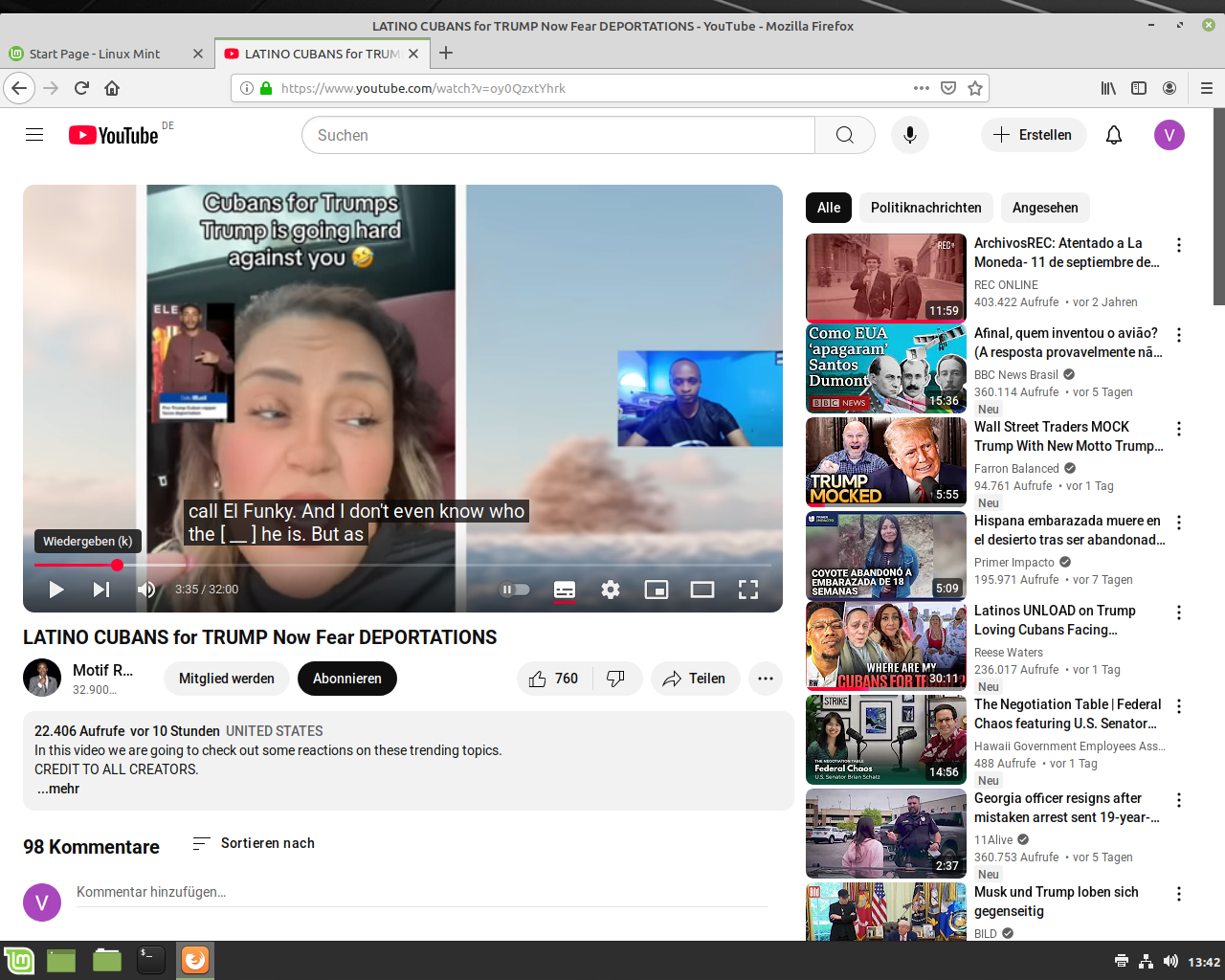Open options for Wall Street Traders video
Viewport: 1225px width, 980px height.
(x=1179, y=429)
